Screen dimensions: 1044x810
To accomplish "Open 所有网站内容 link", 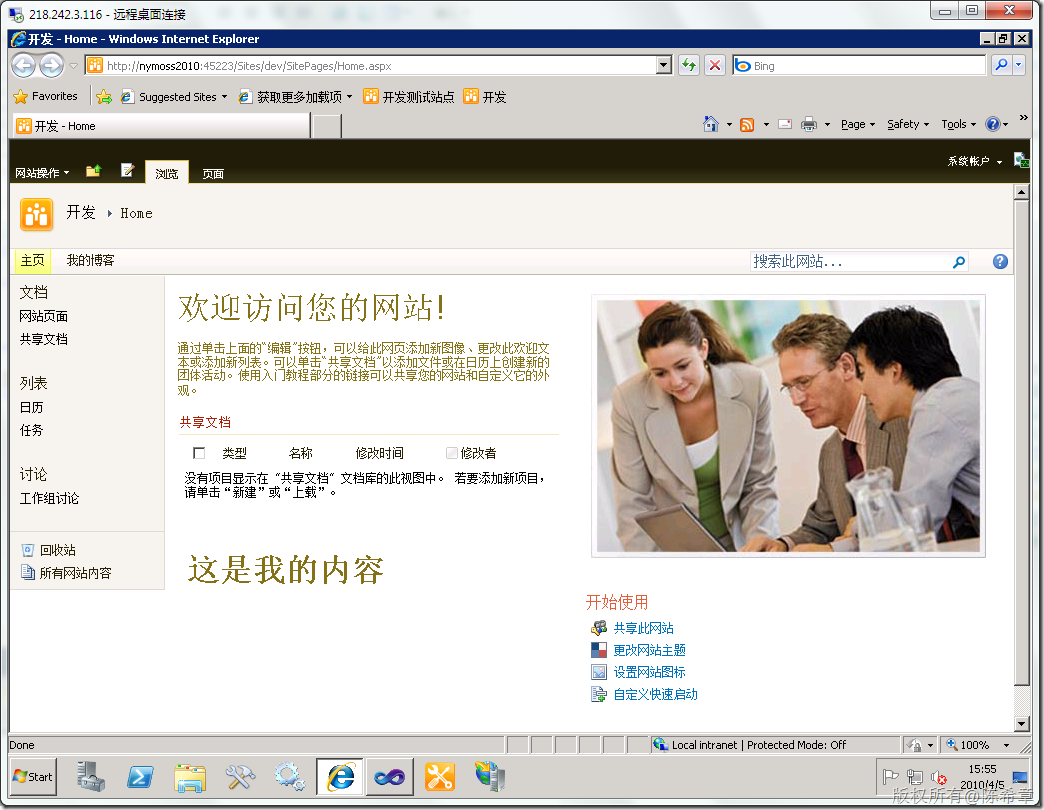I will point(75,573).
